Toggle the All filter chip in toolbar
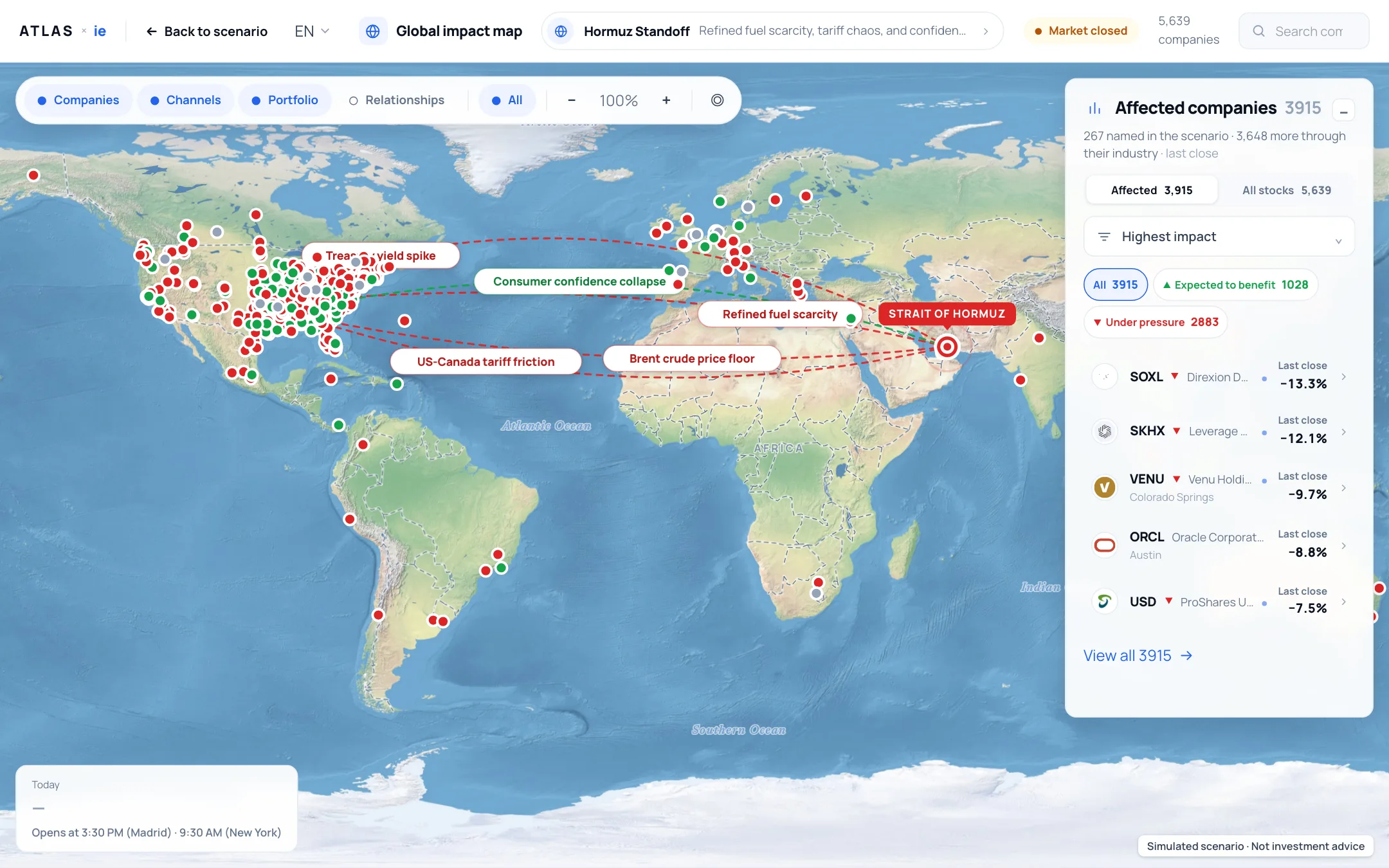Image resolution: width=1389 pixels, height=868 pixels. coord(507,100)
